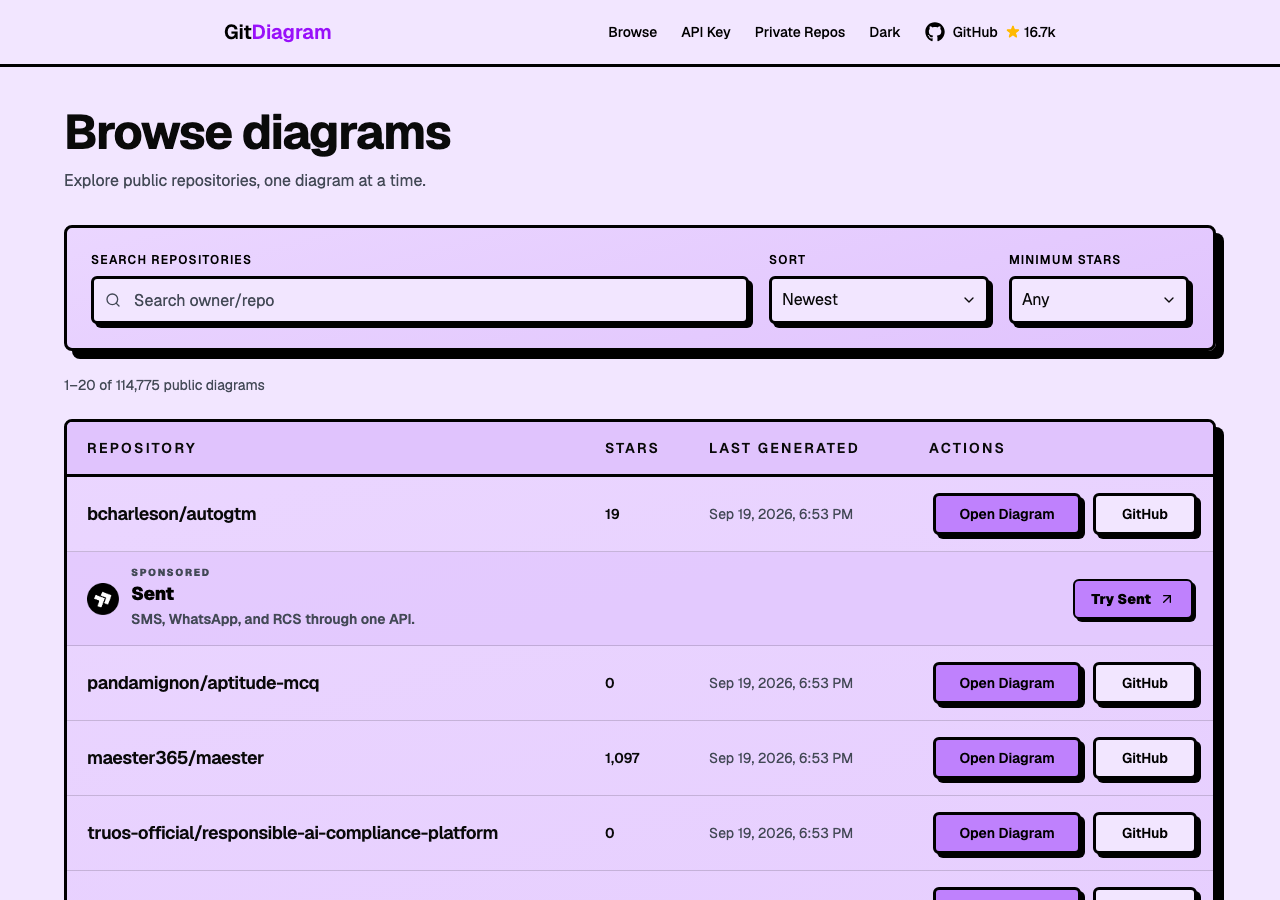This screenshot has width=1280, height=900.
Task: Open Diagram for pandamignon/aptitude-mcq
Action: point(1007,683)
